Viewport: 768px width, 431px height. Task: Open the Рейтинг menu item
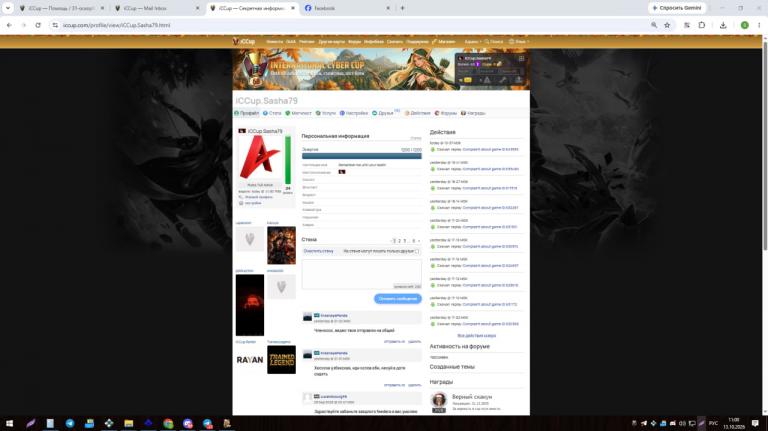pos(307,42)
